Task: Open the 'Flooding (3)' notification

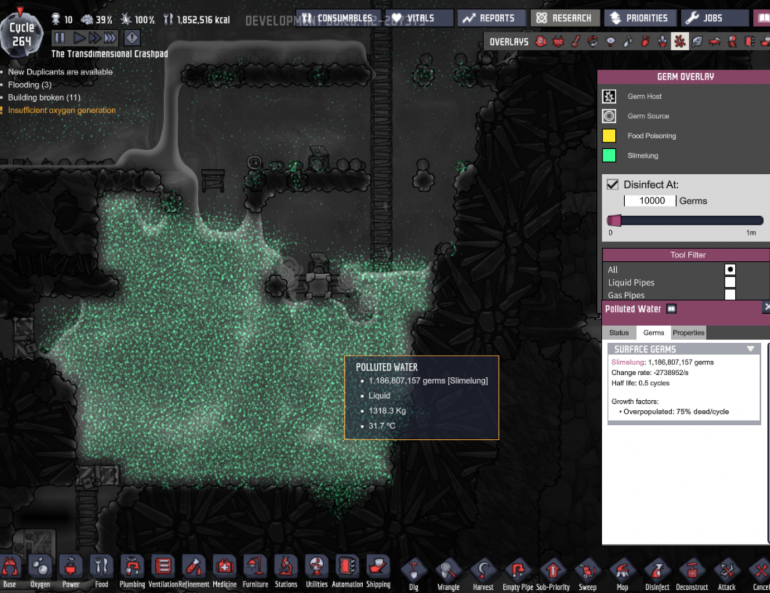Action: [29, 84]
